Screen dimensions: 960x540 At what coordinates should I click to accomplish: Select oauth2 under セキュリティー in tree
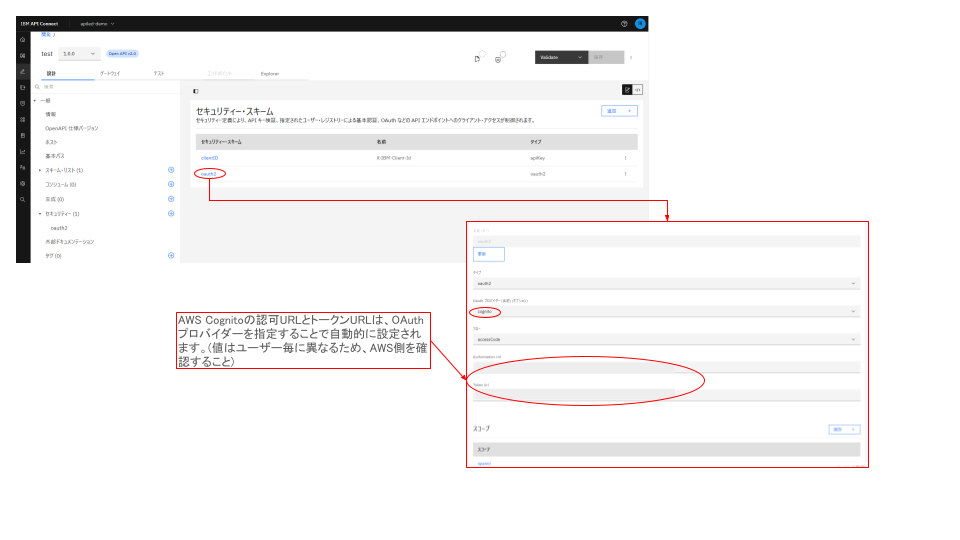click(x=59, y=228)
